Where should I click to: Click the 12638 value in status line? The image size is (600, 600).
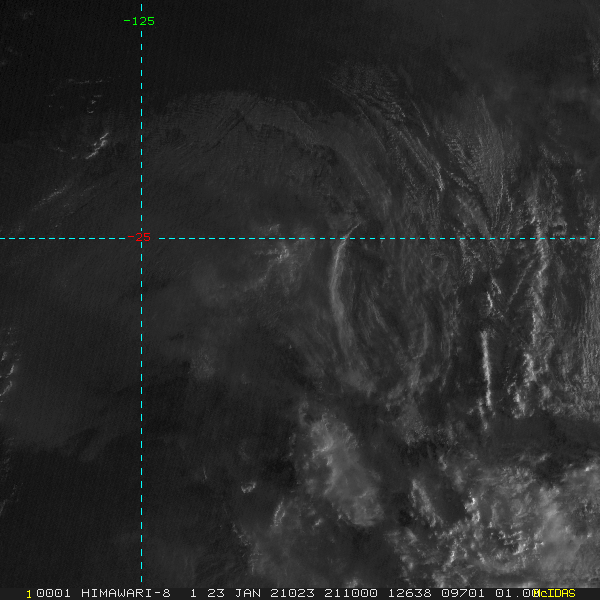point(410,593)
